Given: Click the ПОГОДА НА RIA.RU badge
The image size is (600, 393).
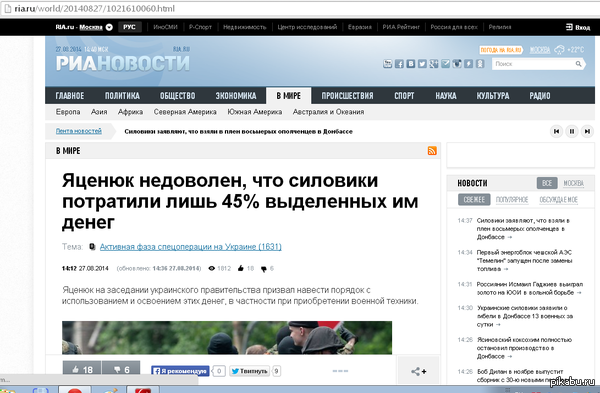Looking at the screenshot, I should tap(501, 50).
